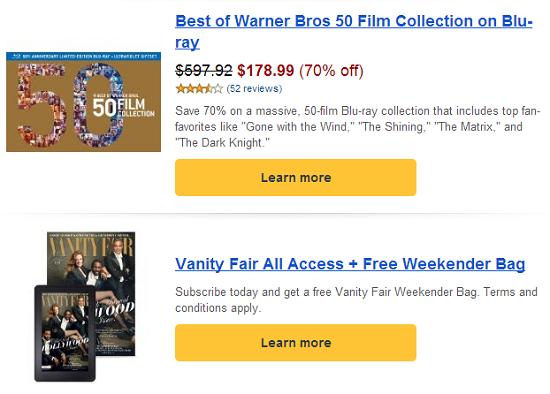Click the crossed-out $597.92 list price
The height and width of the screenshot is (394, 550).
(x=204, y=71)
